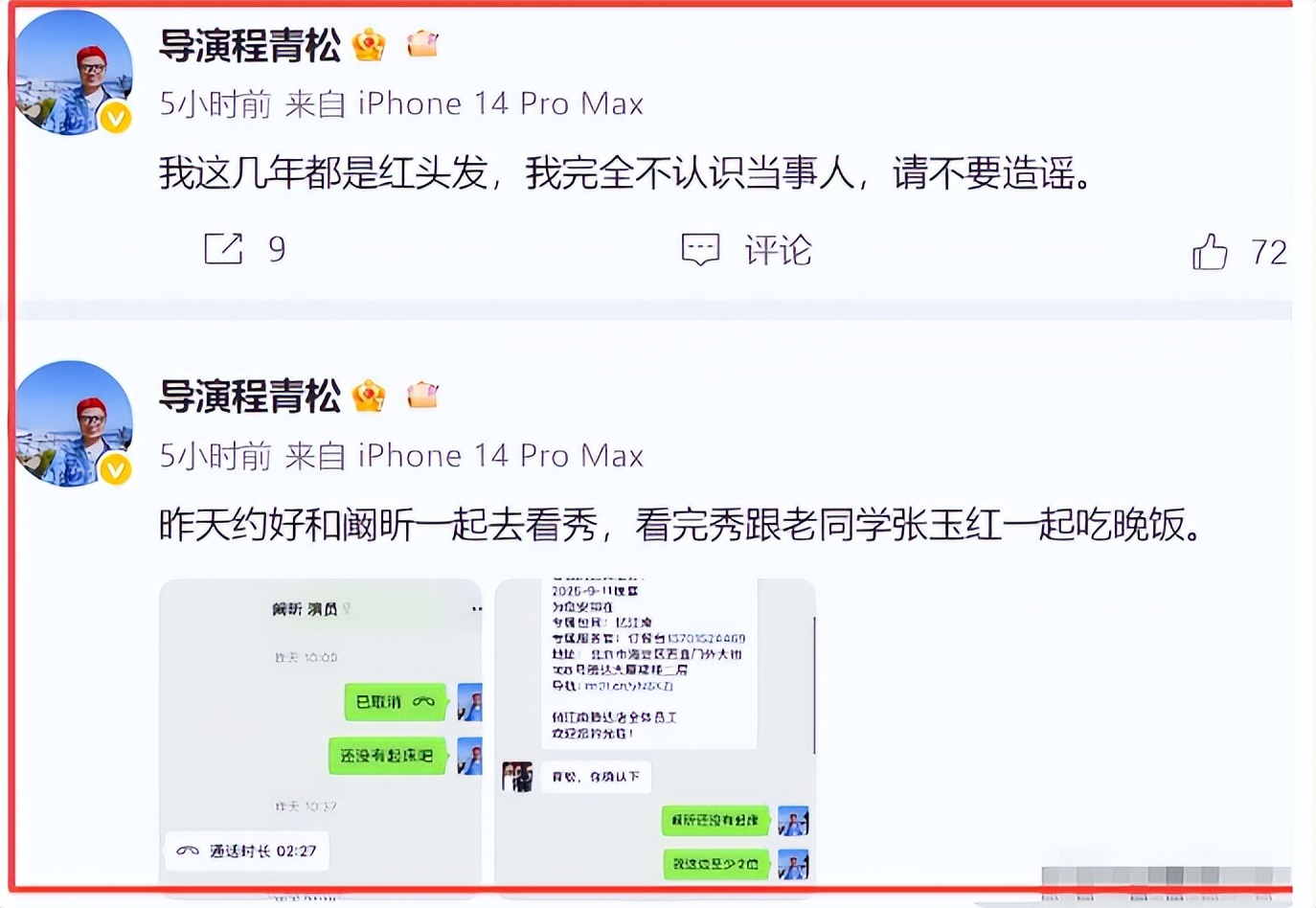Click username 导演程青松 on first post

tap(250, 45)
